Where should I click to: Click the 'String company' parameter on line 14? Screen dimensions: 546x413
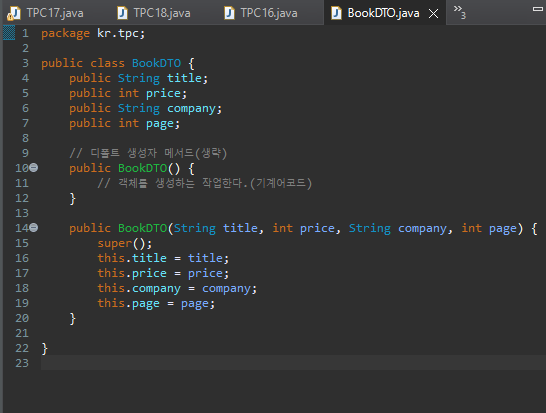(x=398, y=228)
